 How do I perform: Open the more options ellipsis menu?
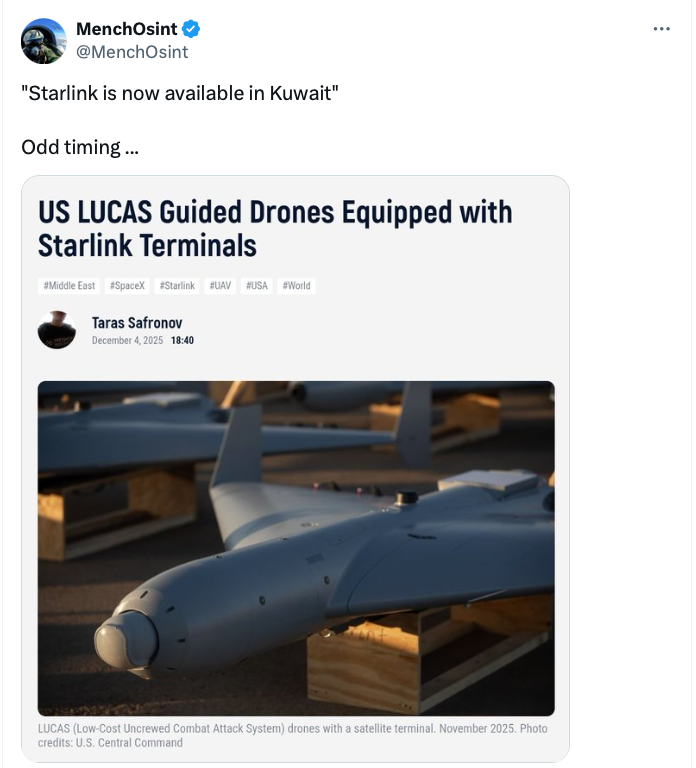click(x=661, y=29)
